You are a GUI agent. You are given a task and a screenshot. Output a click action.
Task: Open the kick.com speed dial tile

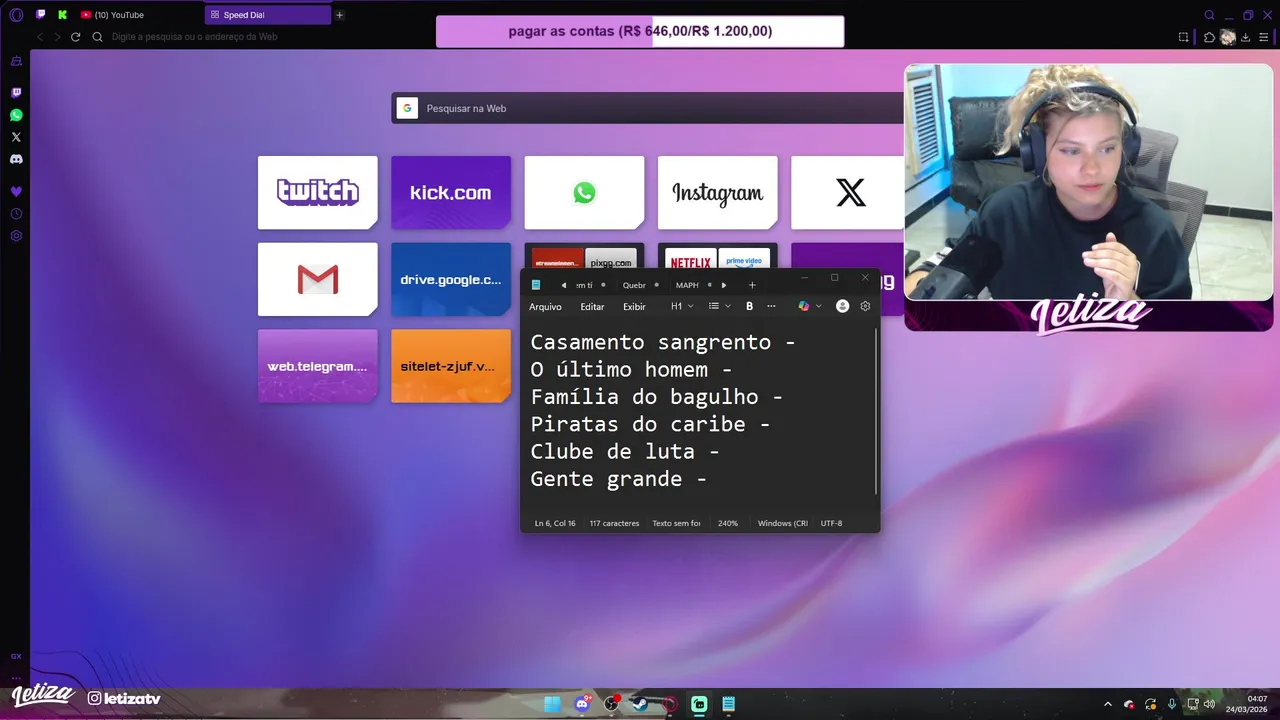tap(451, 192)
